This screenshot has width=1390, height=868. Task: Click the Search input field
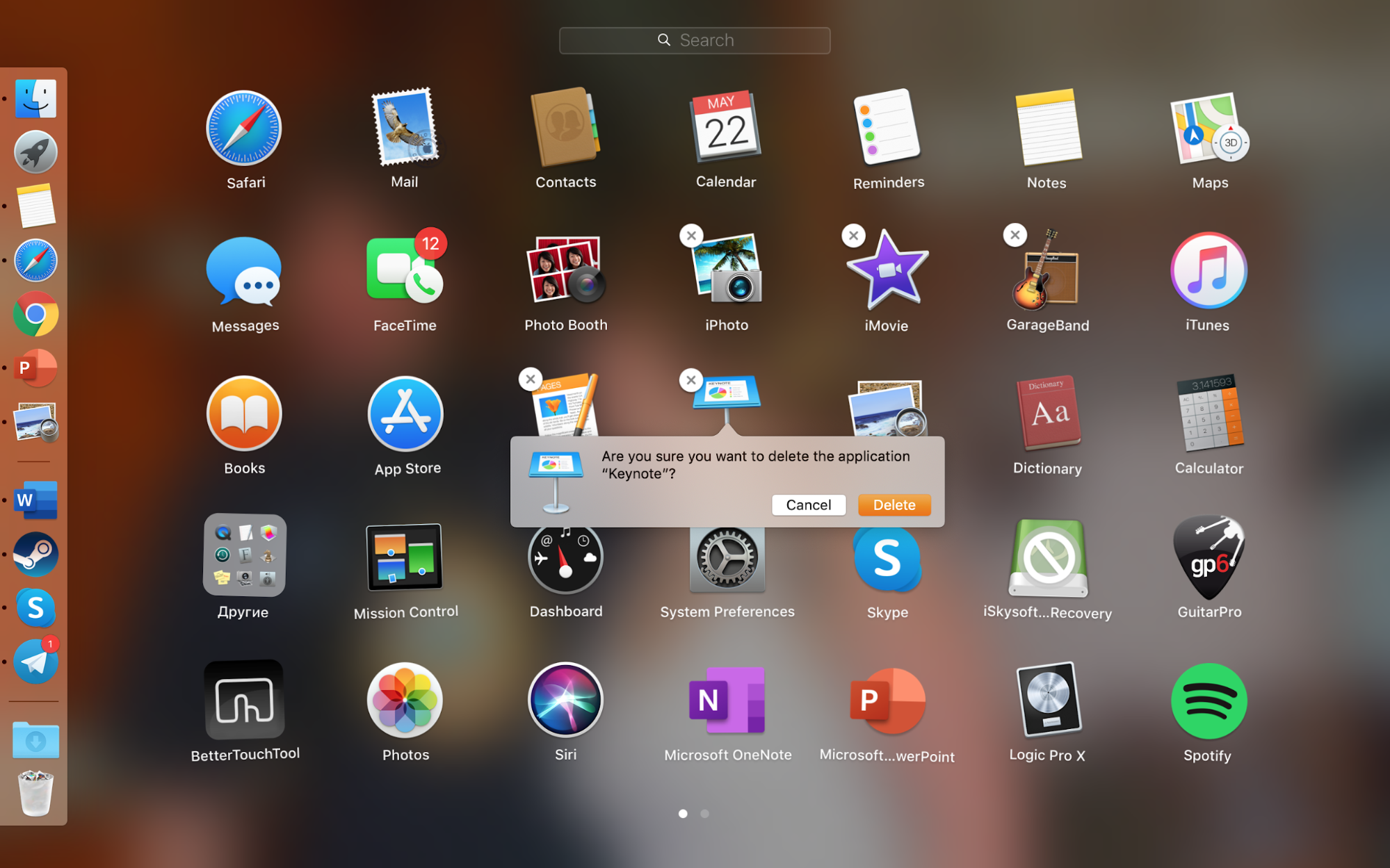695,40
